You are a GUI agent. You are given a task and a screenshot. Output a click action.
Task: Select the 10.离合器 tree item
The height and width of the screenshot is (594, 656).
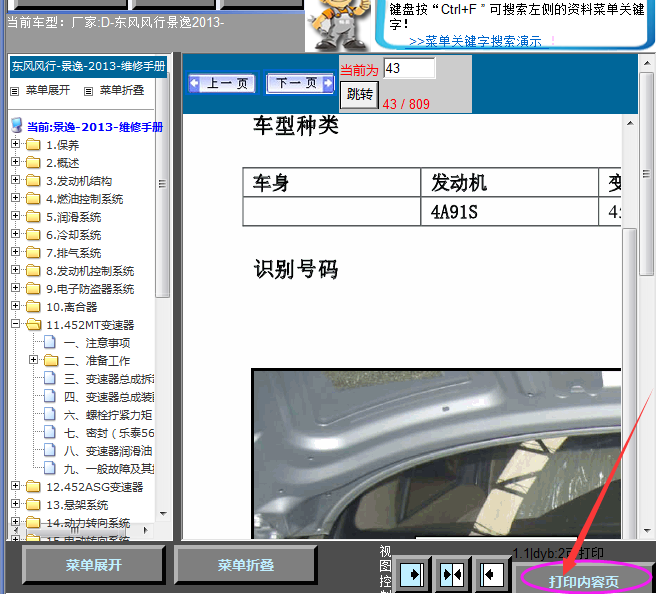pos(72,307)
